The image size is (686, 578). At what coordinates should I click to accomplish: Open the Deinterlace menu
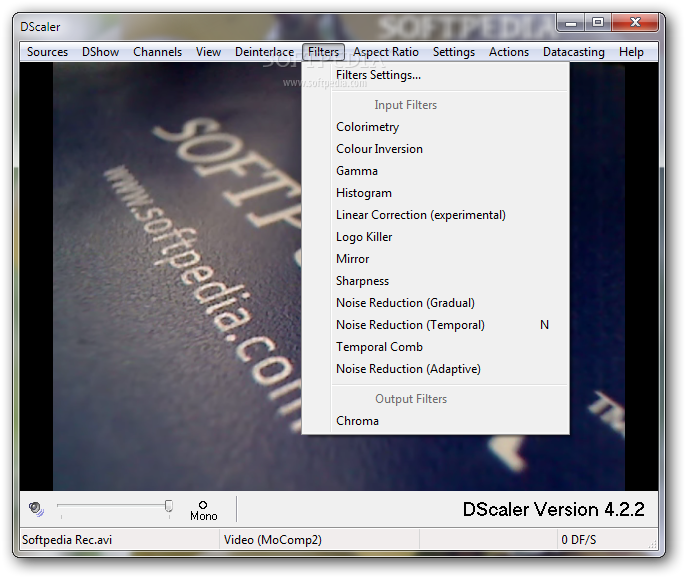pos(264,52)
